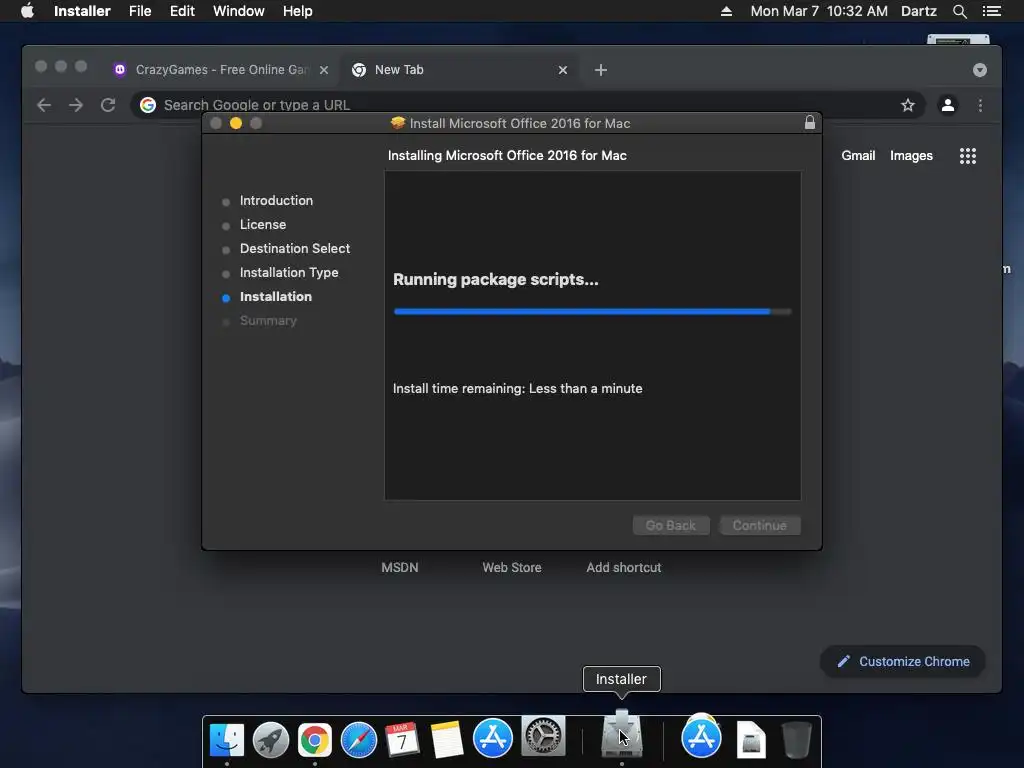Open Chrome three-dot menu
The image size is (1024, 768).
pos(980,105)
